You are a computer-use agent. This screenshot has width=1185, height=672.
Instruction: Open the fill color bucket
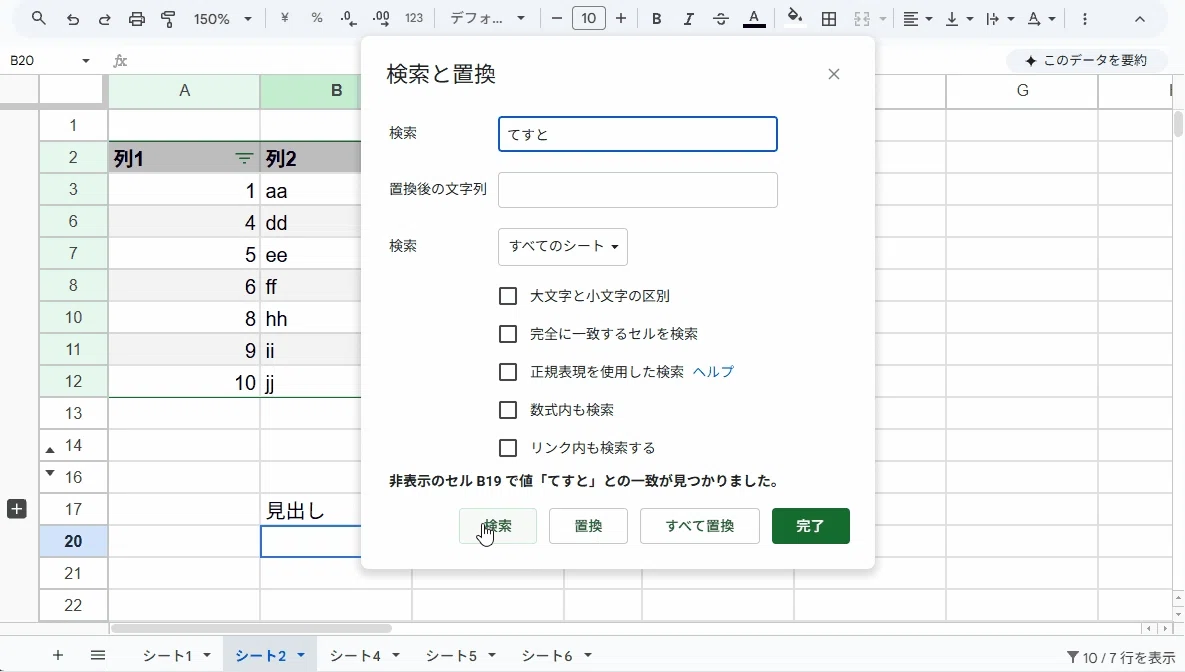pyautogui.click(x=794, y=17)
